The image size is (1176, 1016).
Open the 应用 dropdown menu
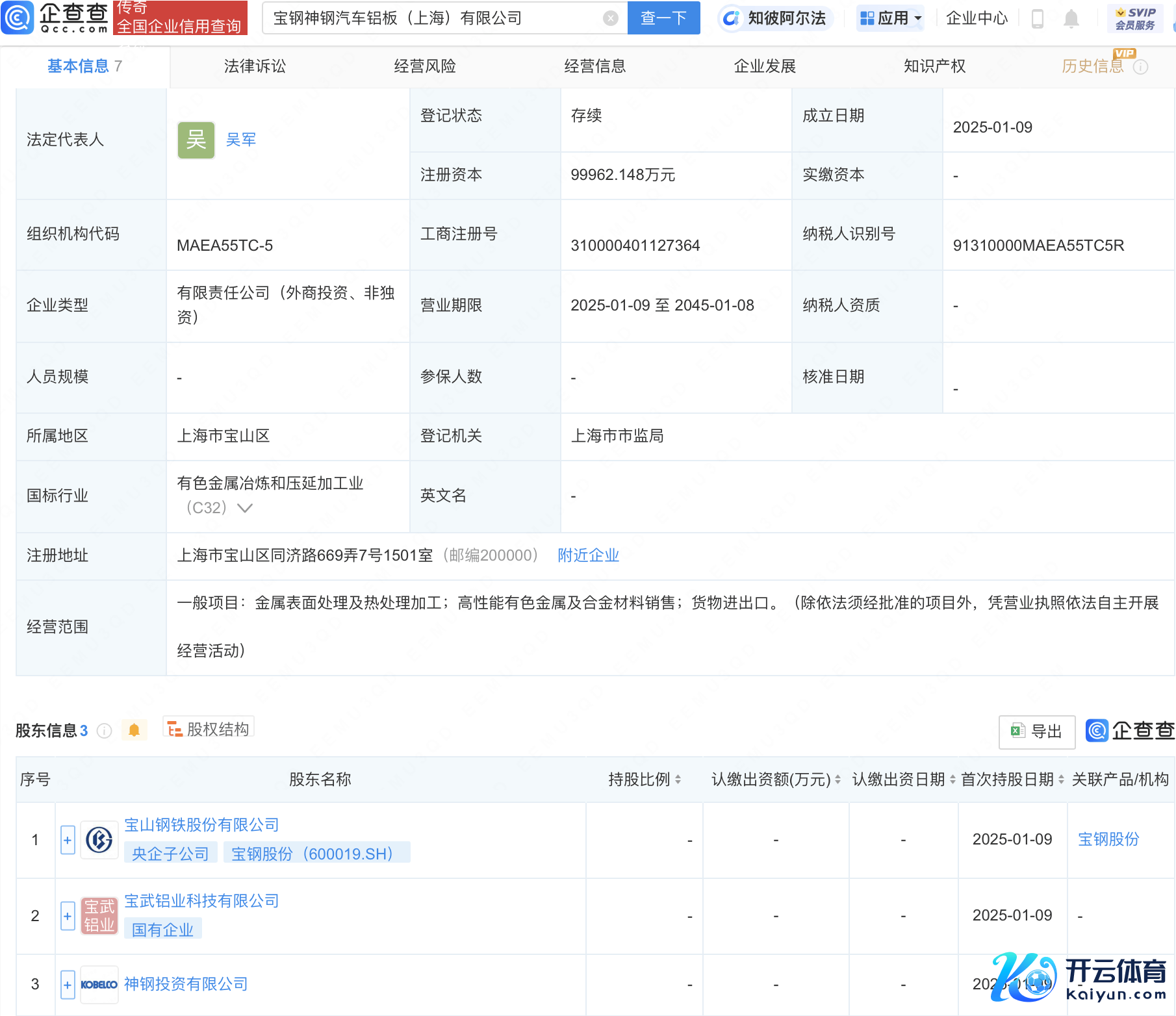pyautogui.click(x=891, y=18)
